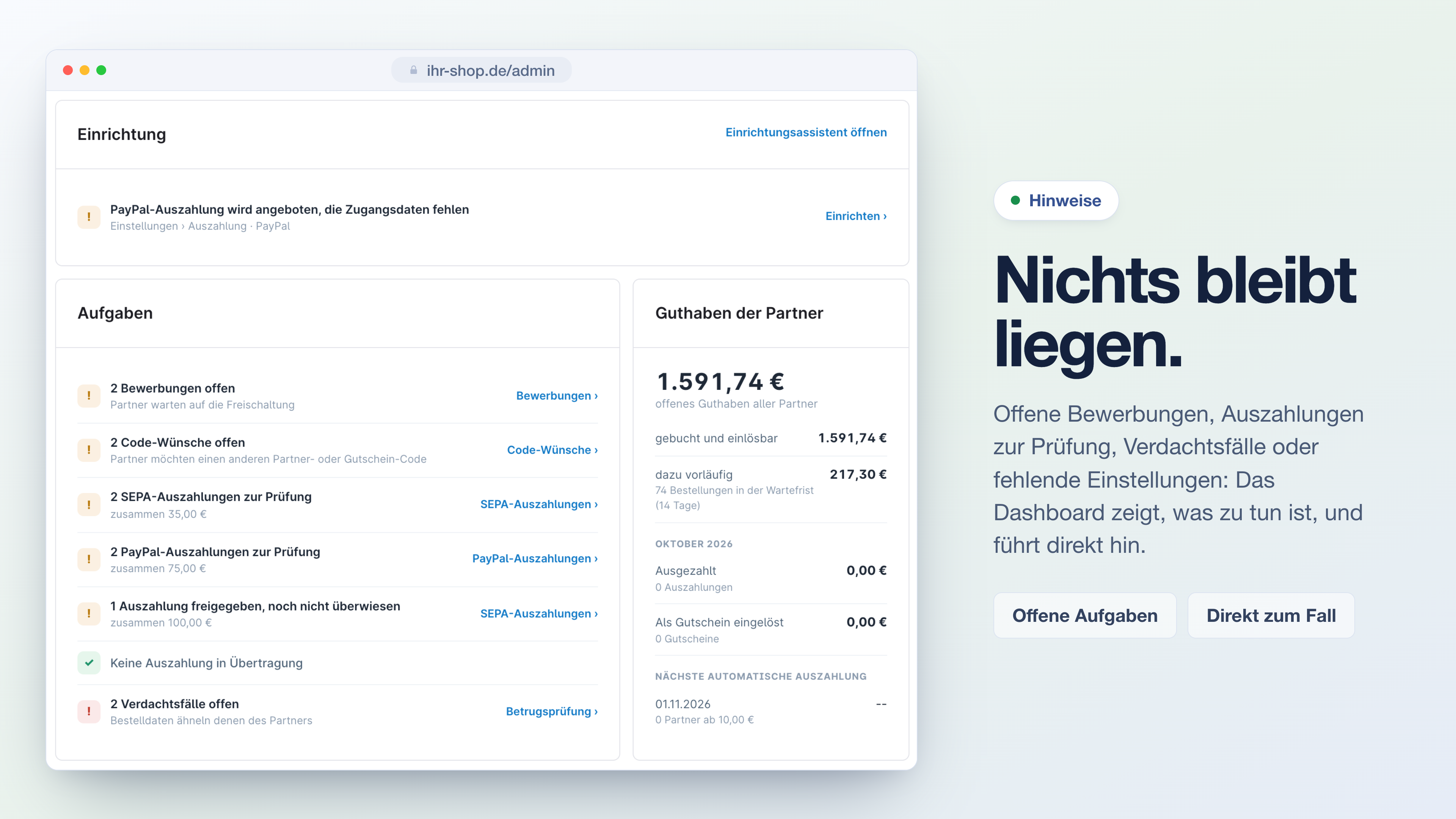Click the Offene Aufgaben button
This screenshot has width=1456, height=819.
(x=1085, y=615)
